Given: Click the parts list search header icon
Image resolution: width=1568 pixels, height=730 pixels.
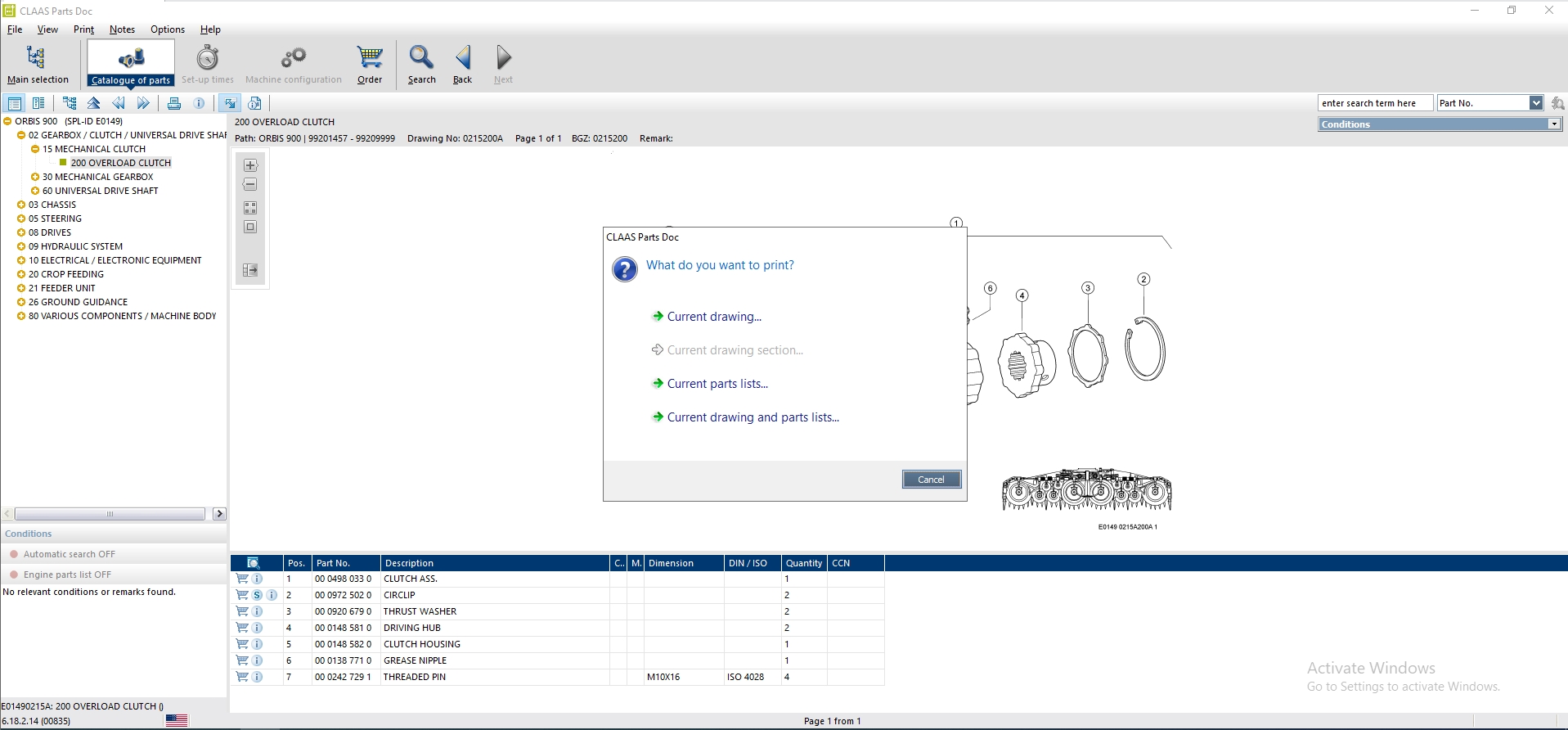Looking at the screenshot, I should click(x=254, y=563).
